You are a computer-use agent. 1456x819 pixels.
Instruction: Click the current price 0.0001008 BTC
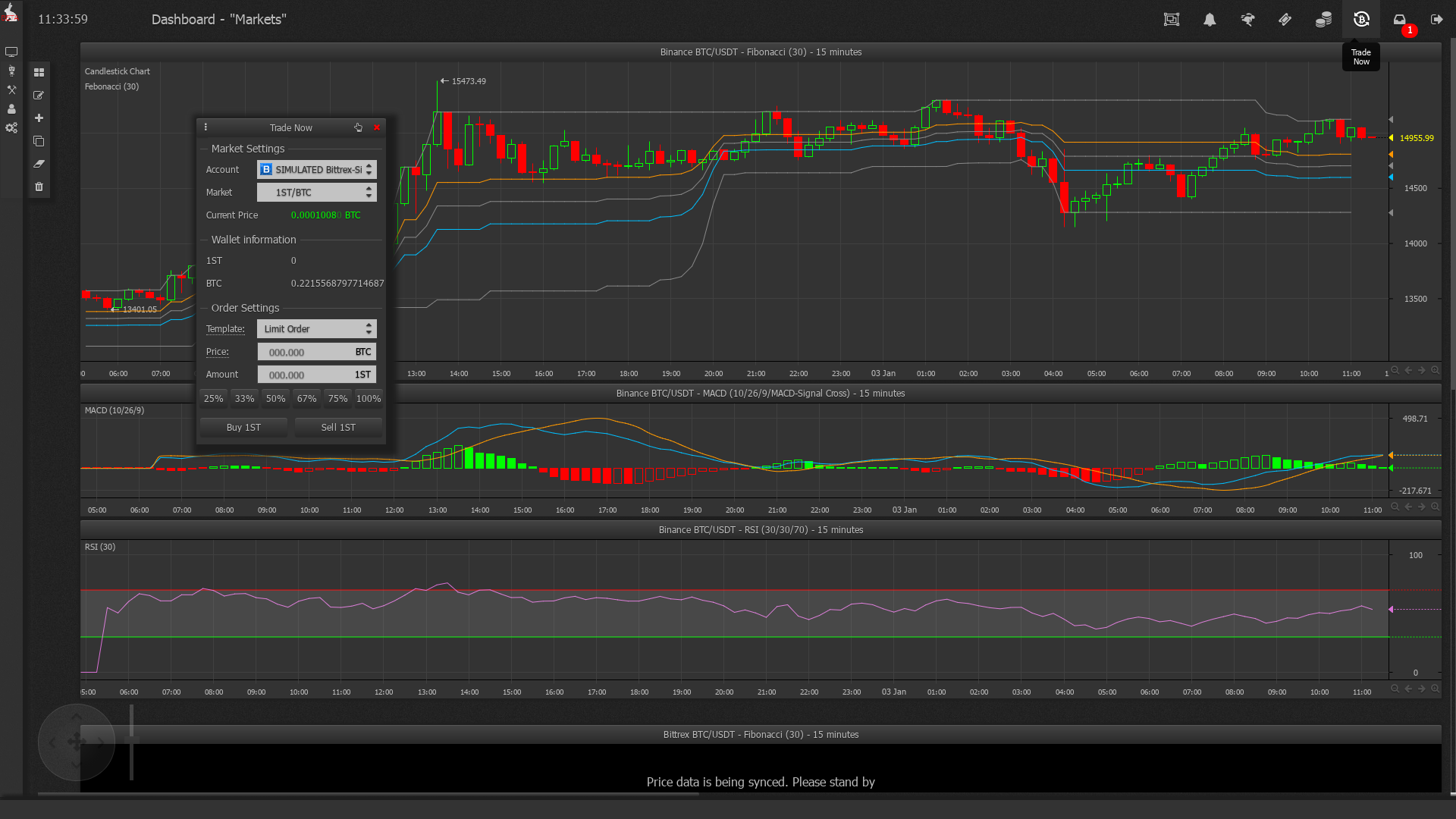click(x=326, y=215)
